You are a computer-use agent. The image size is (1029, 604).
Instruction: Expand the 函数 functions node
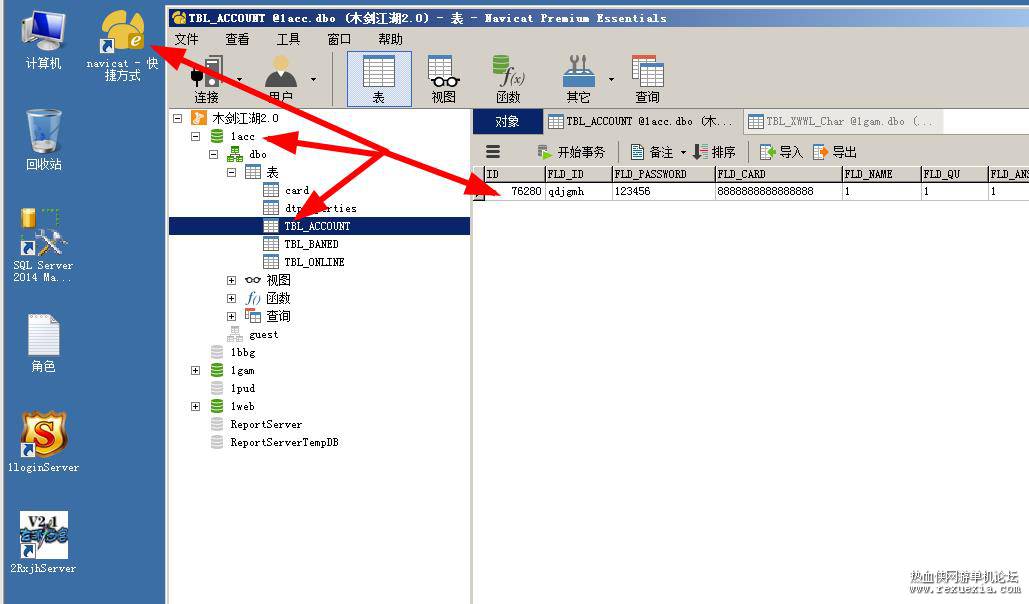click(232, 298)
